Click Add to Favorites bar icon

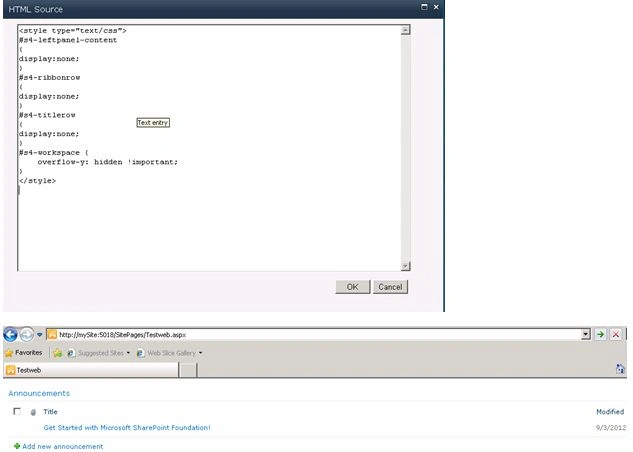[x=57, y=353]
